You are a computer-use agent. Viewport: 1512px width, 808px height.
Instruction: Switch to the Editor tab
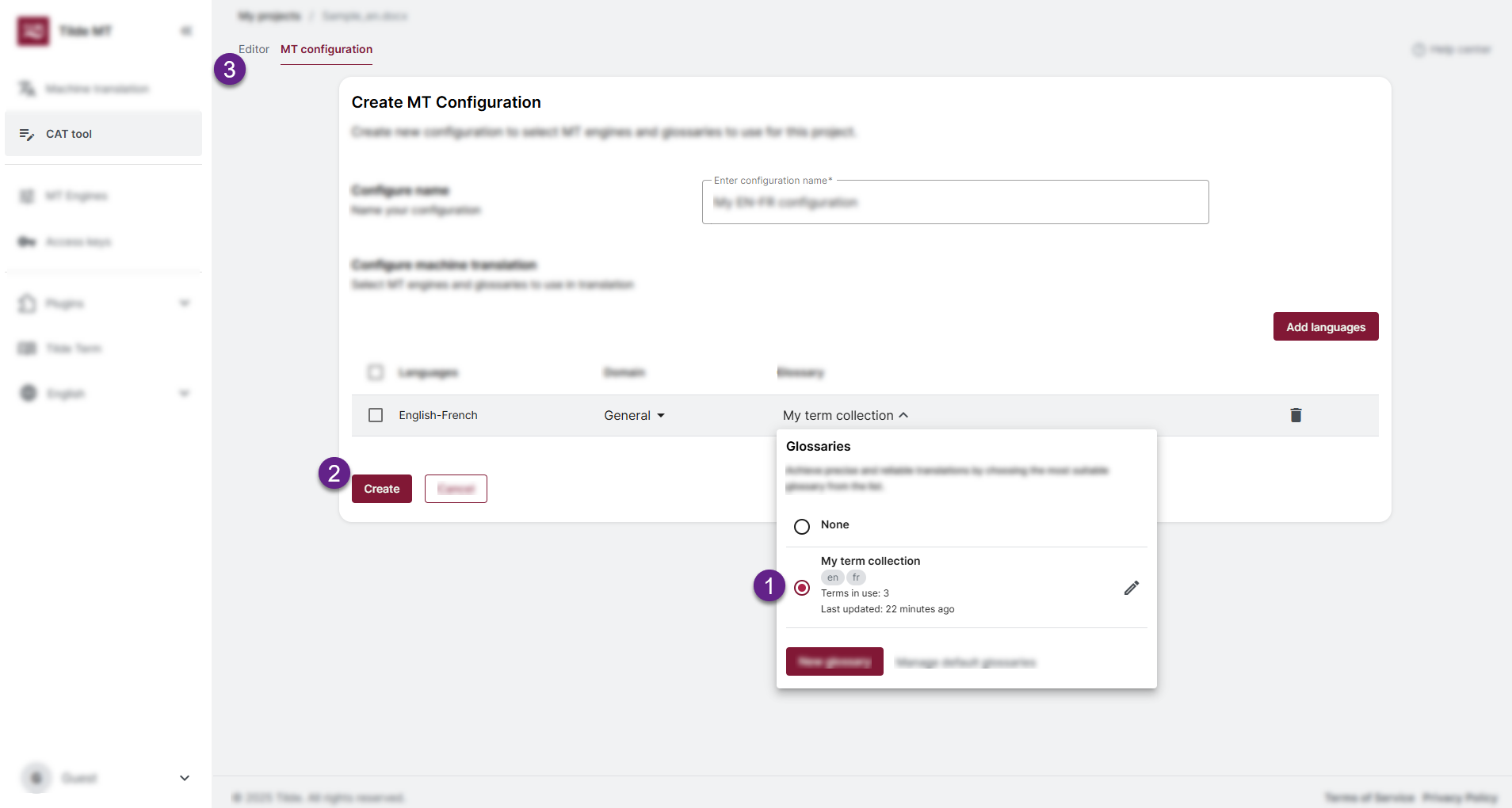click(254, 48)
